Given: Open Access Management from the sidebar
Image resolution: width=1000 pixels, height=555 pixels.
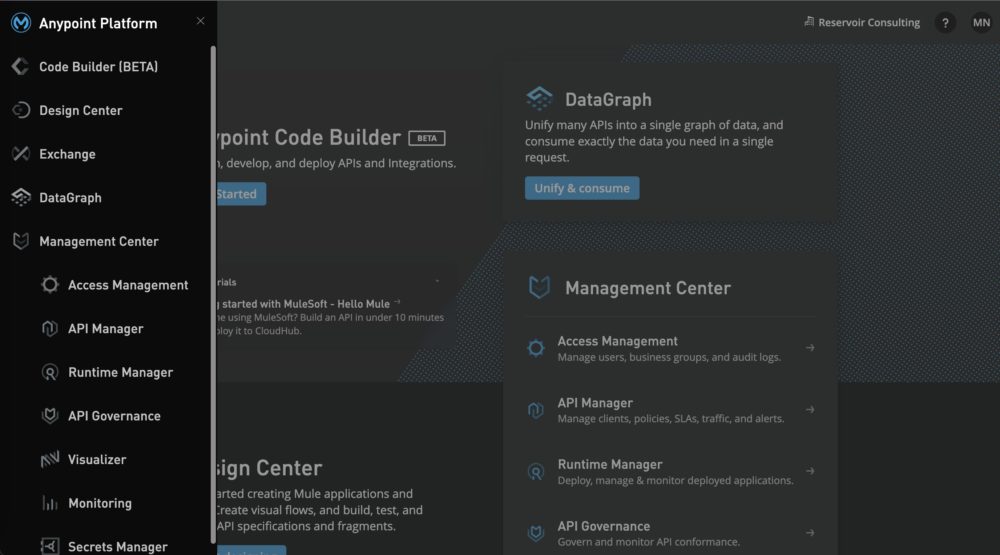Looking at the screenshot, I should coord(128,285).
